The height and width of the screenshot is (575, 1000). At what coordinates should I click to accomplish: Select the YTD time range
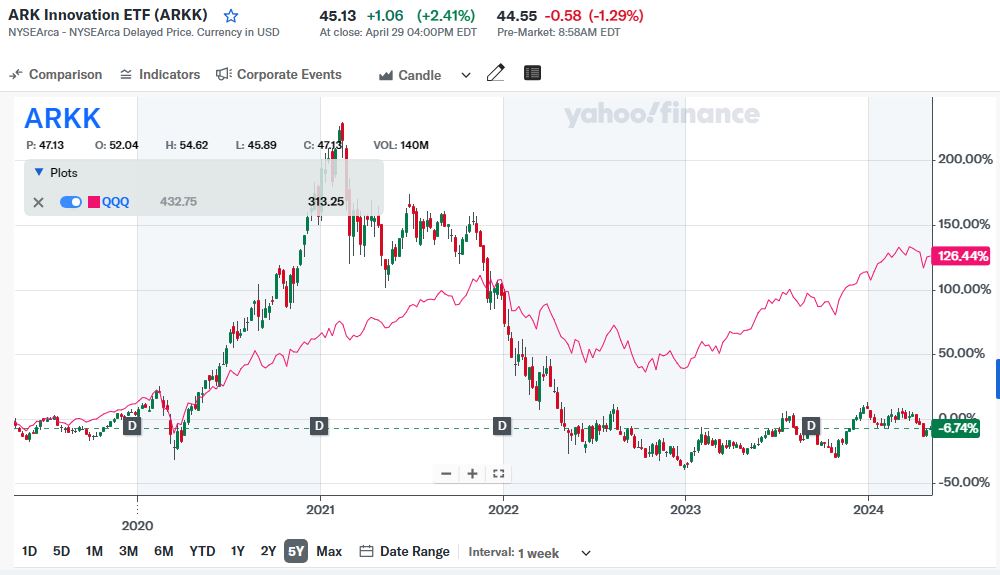tap(202, 551)
